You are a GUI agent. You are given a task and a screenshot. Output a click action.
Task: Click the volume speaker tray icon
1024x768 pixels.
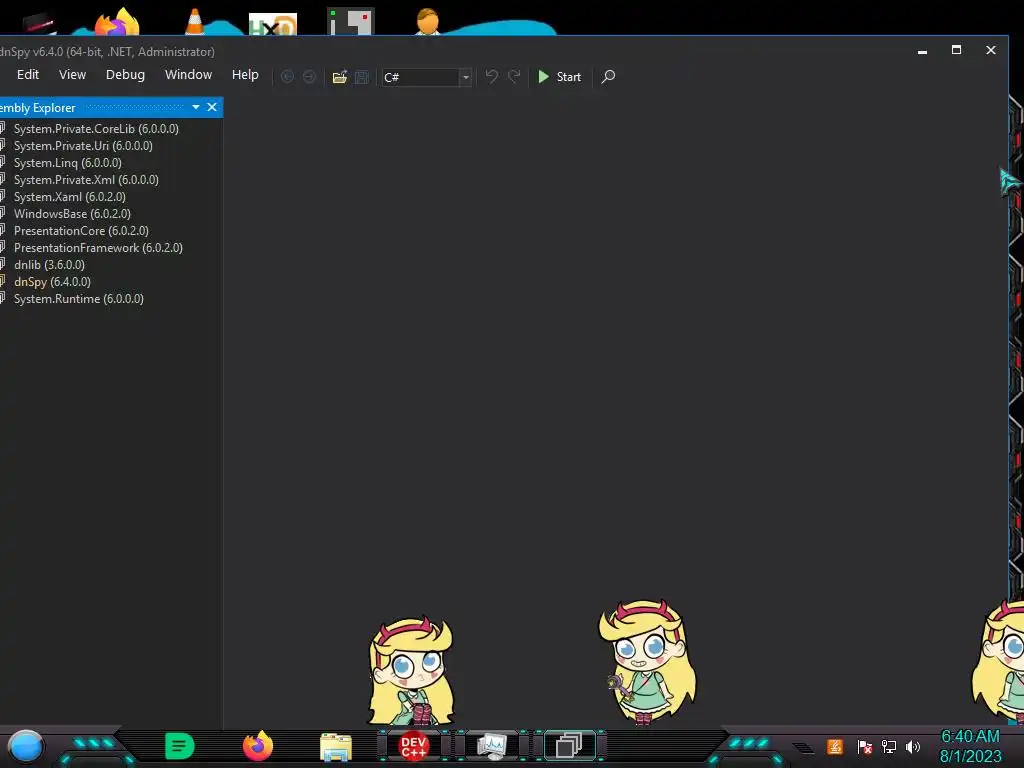(x=913, y=746)
